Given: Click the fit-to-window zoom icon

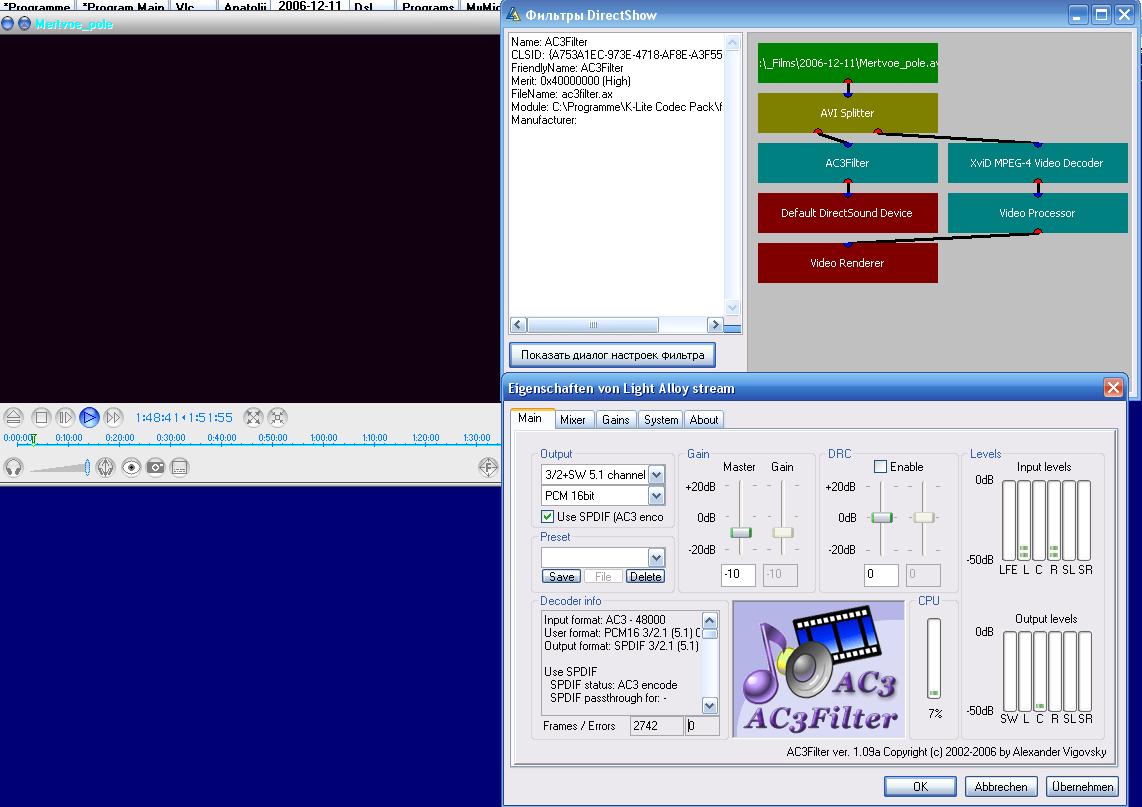Looking at the screenshot, I should 277,417.
